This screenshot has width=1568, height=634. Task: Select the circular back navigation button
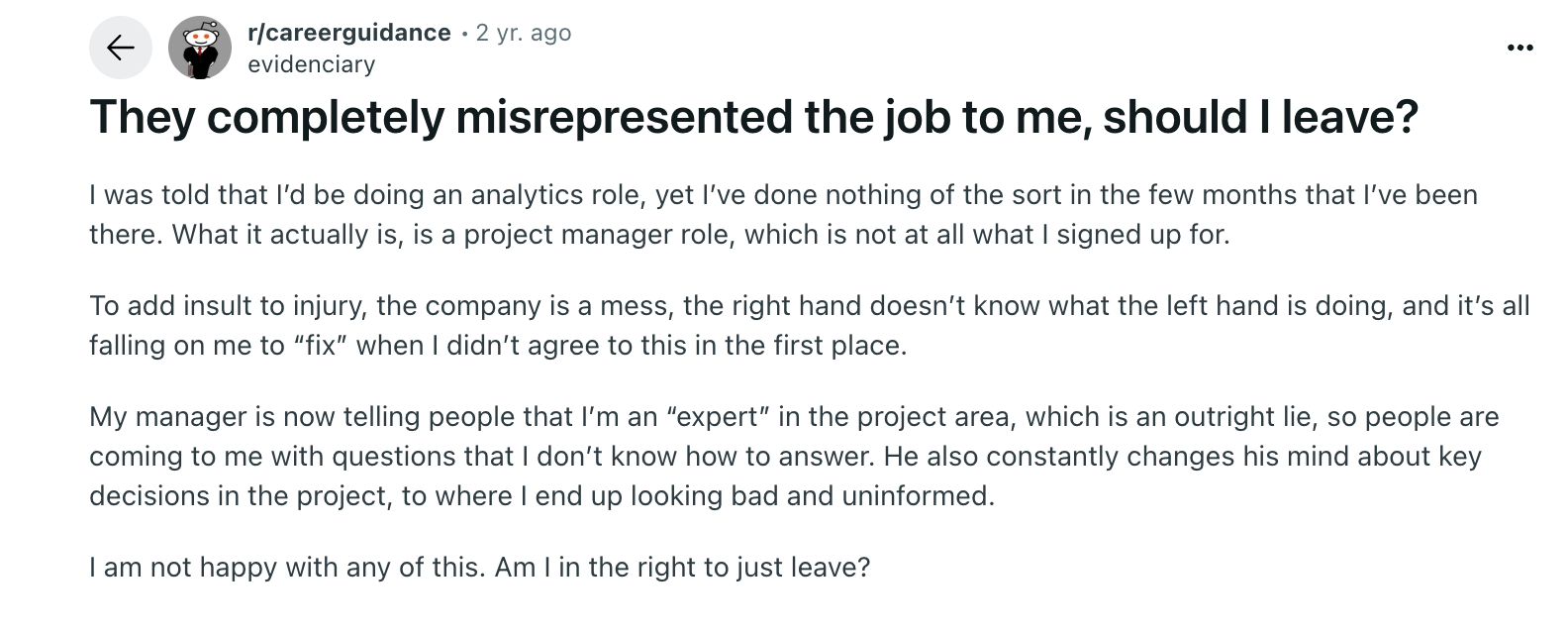point(121,47)
